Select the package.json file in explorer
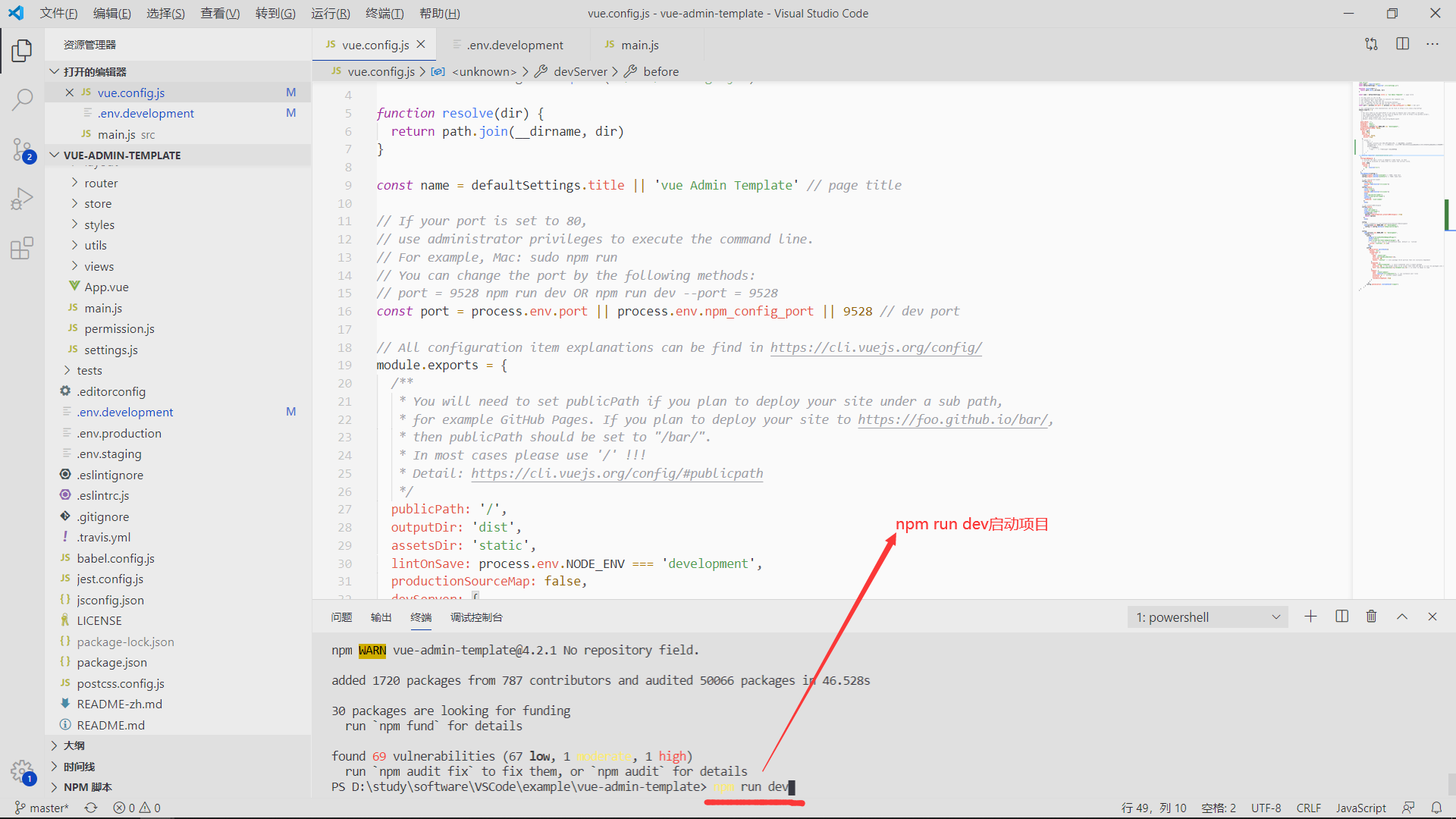The image size is (1456, 819). click(111, 662)
